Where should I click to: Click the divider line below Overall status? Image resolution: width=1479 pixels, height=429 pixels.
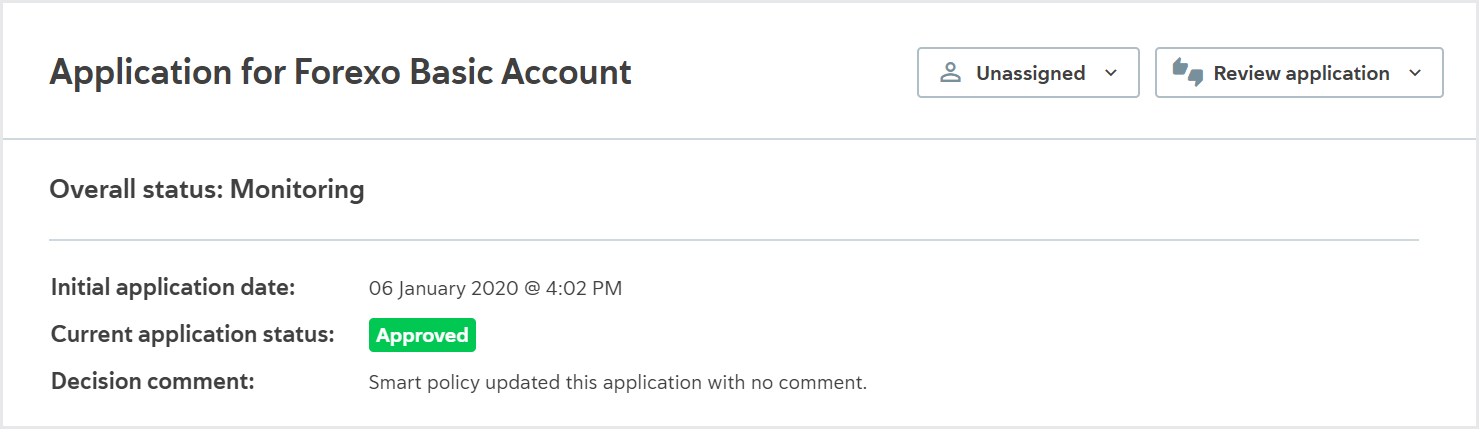pos(734,240)
